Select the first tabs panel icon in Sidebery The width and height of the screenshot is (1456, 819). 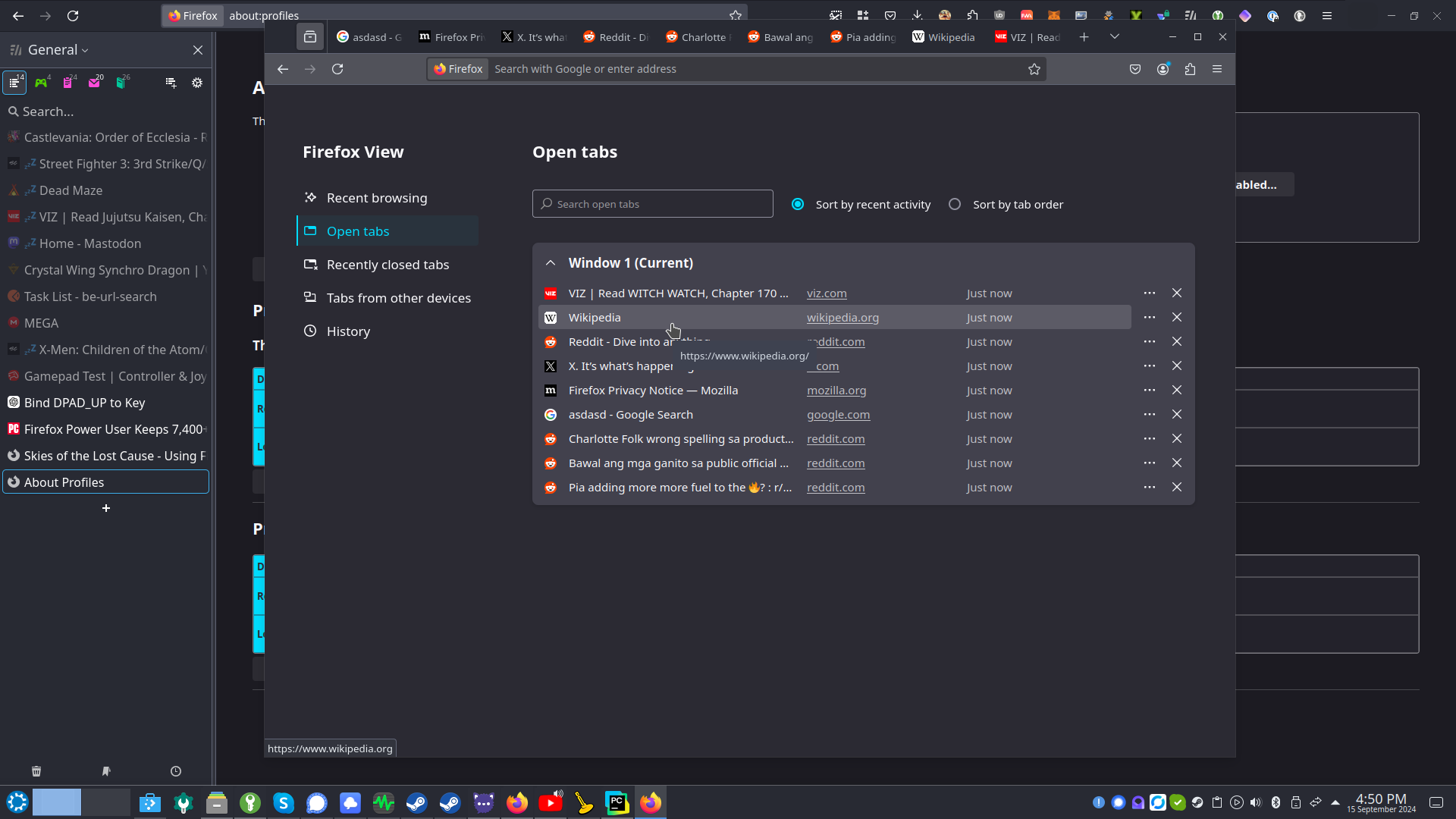(x=14, y=83)
